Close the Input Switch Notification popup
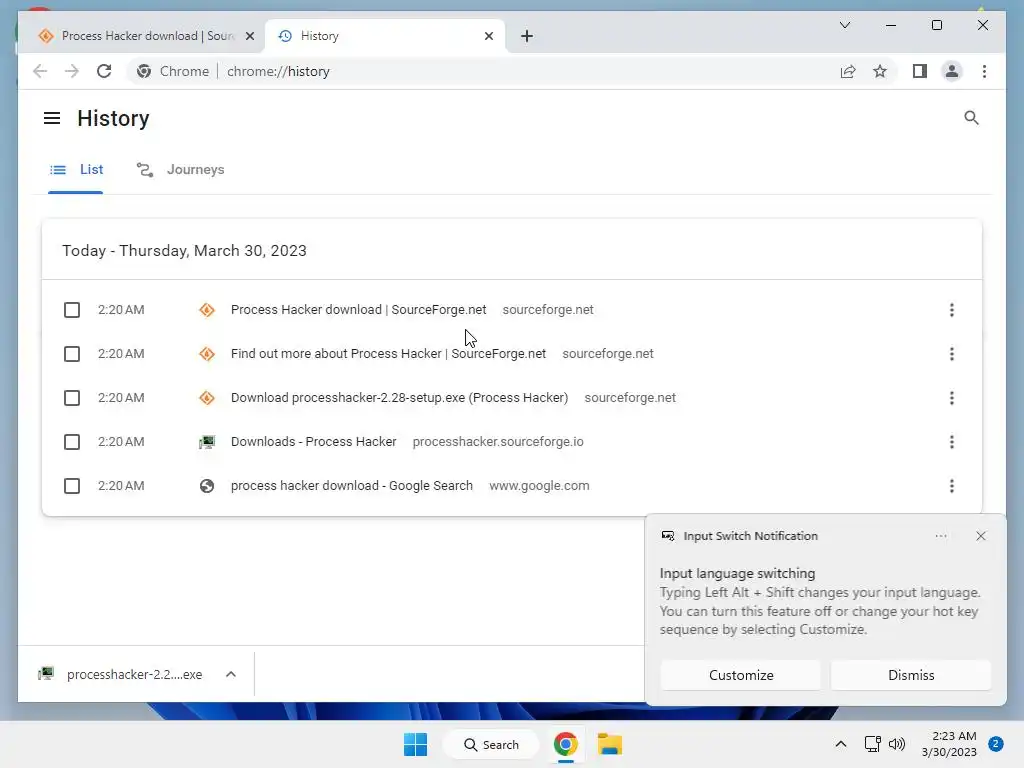The width and height of the screenshot is (1024, 768). 980,536
